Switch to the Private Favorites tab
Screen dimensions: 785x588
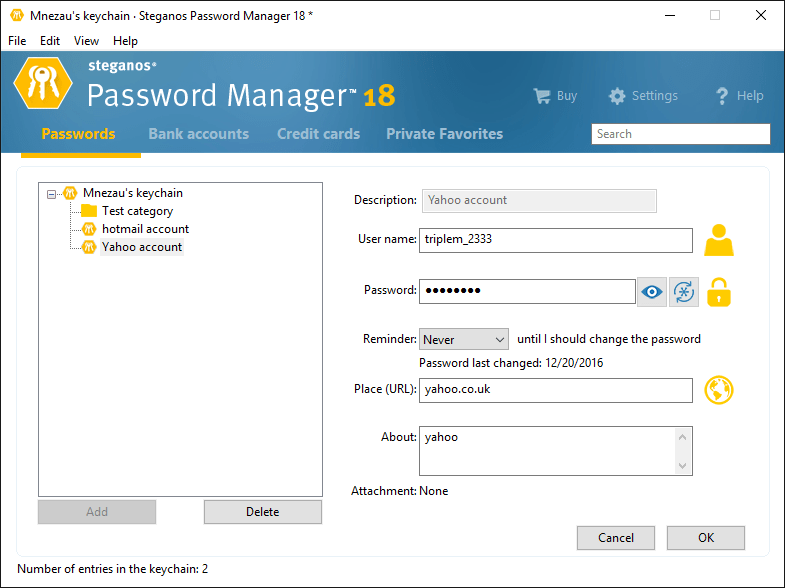click(445, 134)
